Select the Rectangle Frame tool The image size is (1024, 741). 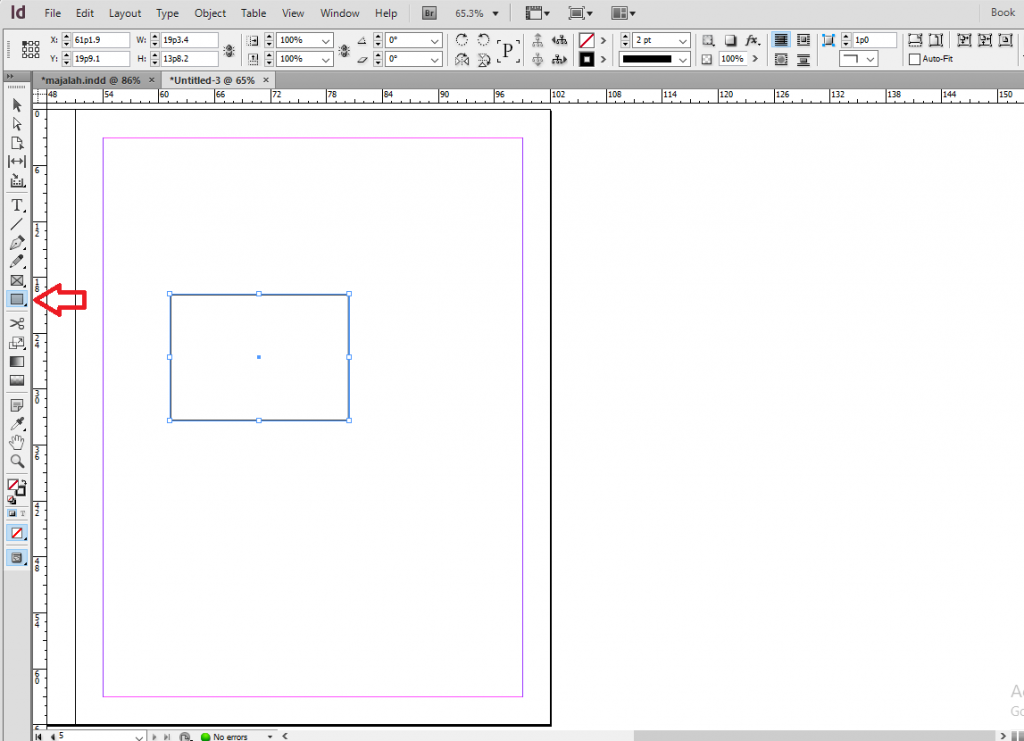click(x=17, y=281)
